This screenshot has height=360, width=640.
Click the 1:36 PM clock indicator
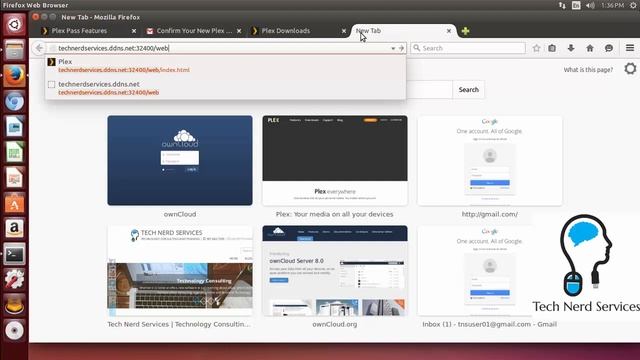(x=612, y=5)
